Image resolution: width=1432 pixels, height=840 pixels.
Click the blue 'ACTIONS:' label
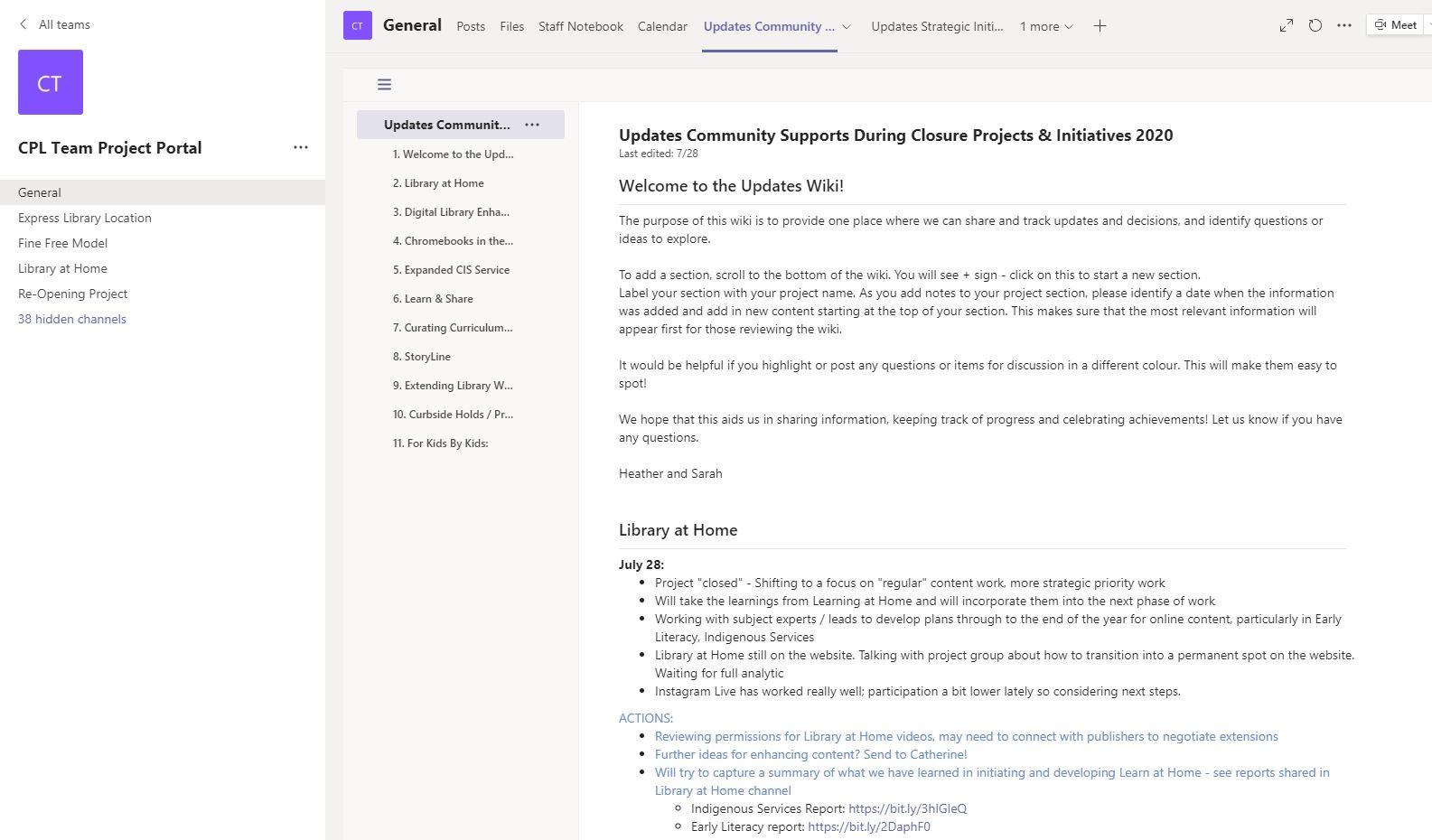click(646, 718)
